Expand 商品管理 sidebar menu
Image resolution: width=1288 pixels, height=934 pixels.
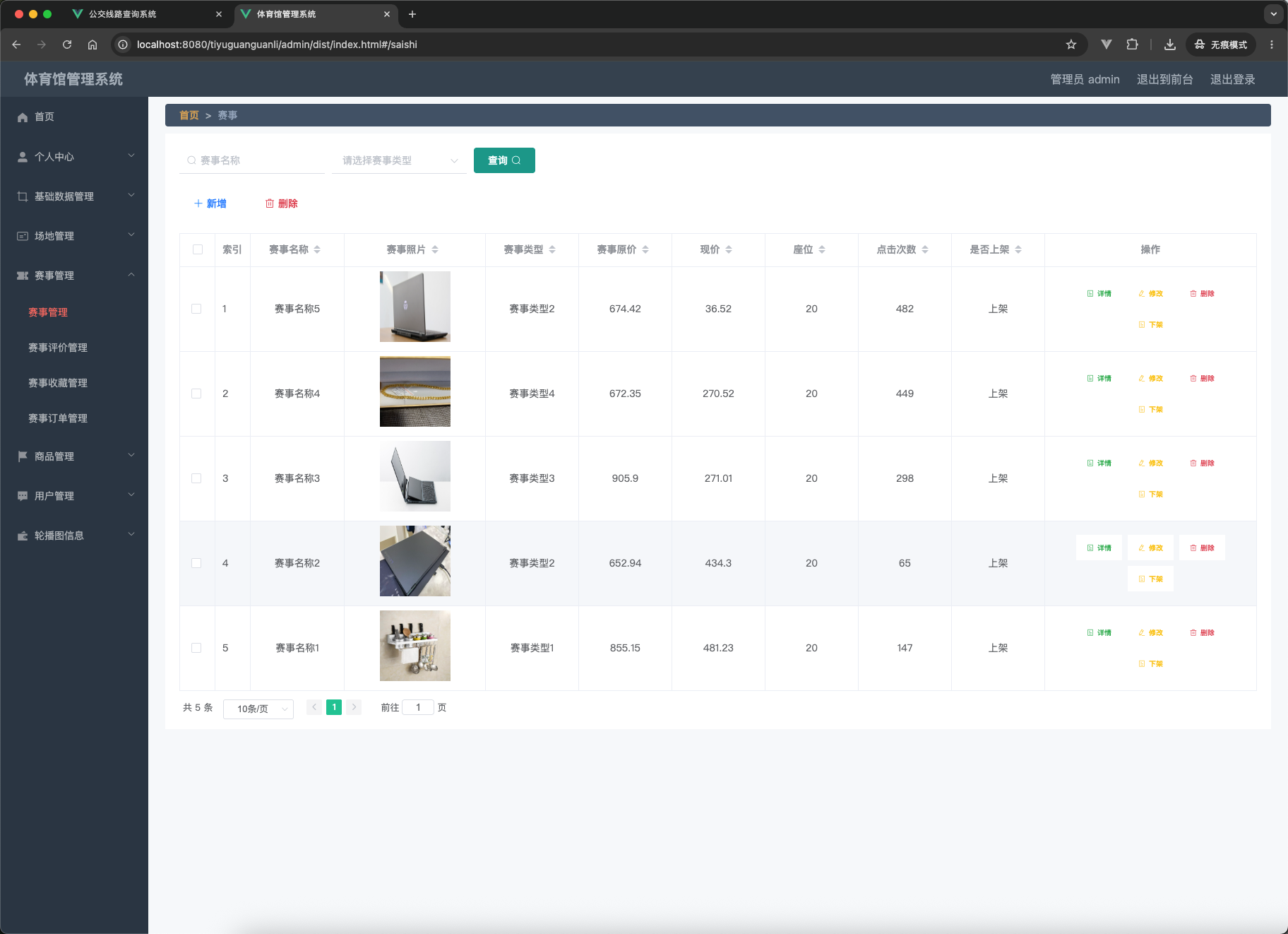coord(74,456)
